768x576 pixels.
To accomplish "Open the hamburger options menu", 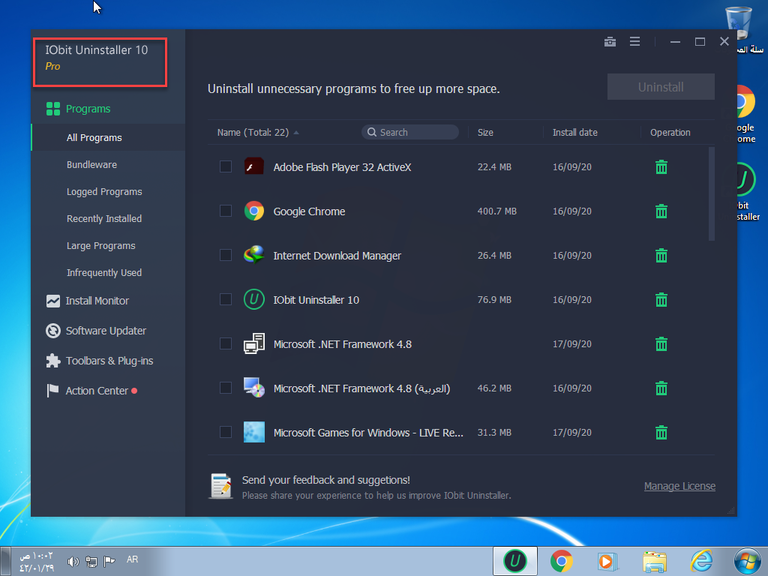I will pyautogui.click(x=635, y=42).
